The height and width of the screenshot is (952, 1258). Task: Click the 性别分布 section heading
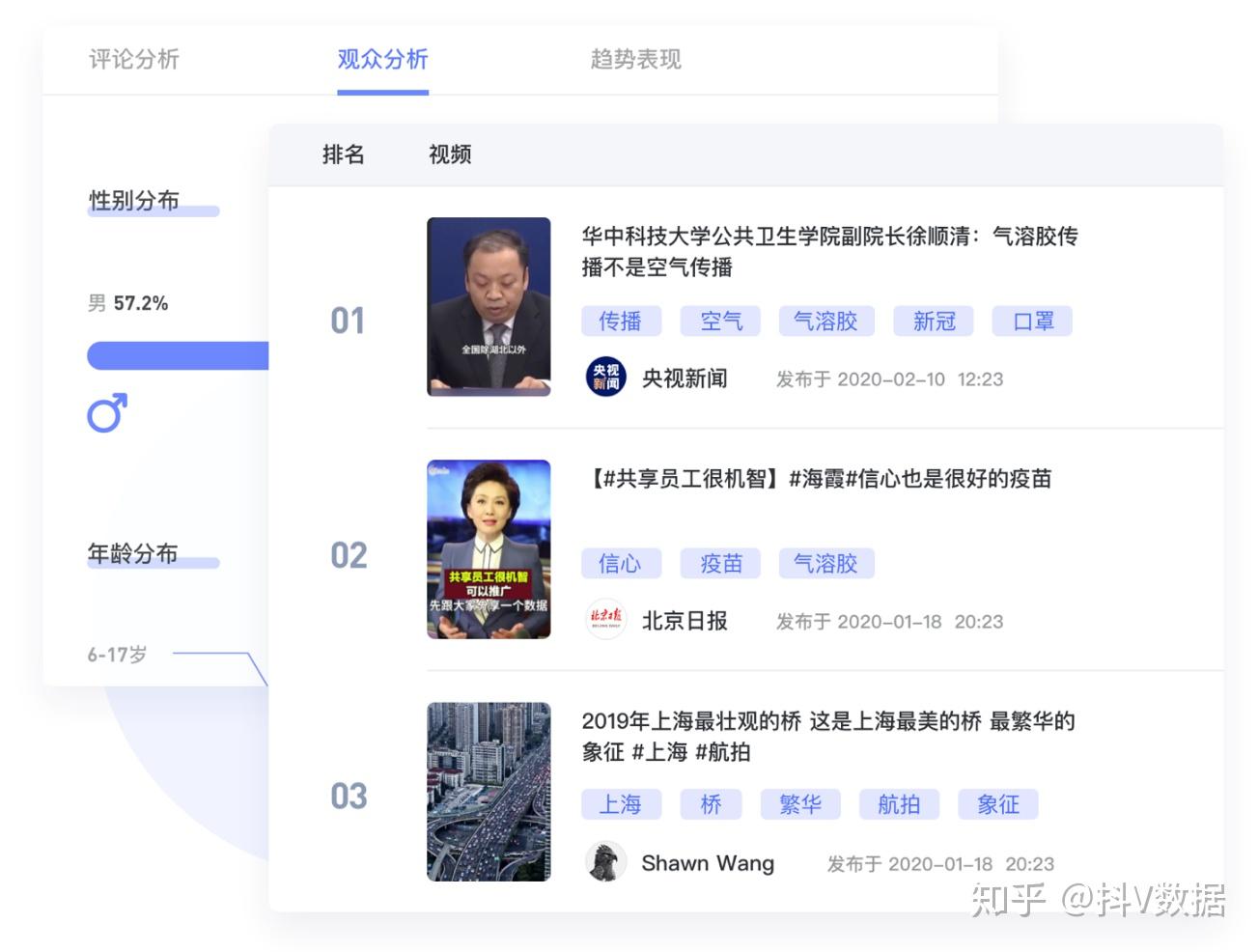[134, 201]
